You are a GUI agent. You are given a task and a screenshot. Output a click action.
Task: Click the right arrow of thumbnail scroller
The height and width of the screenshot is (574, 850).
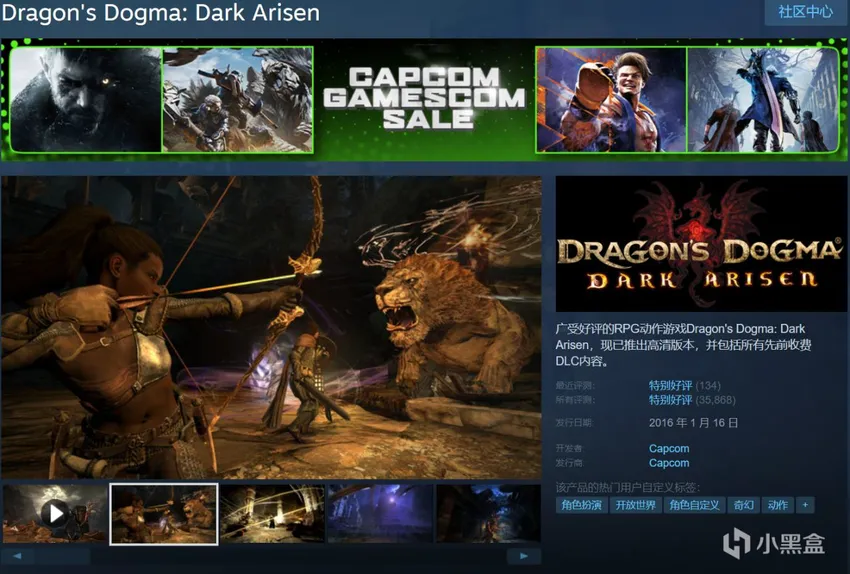(524, 556)
